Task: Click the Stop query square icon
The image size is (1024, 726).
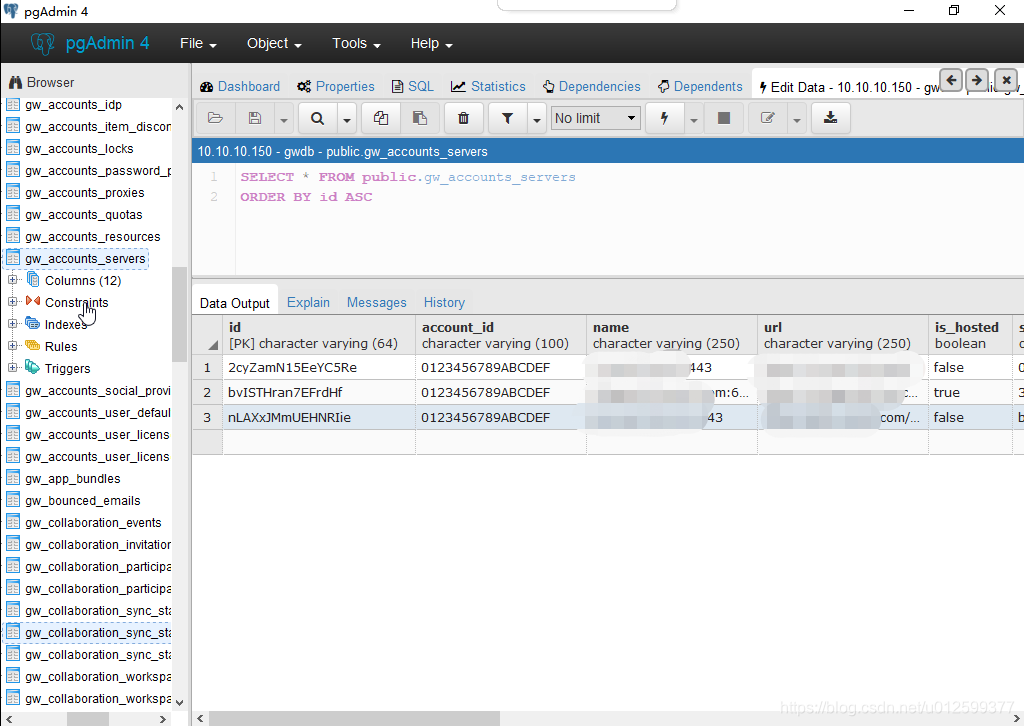Action: [x=724, y=118]
